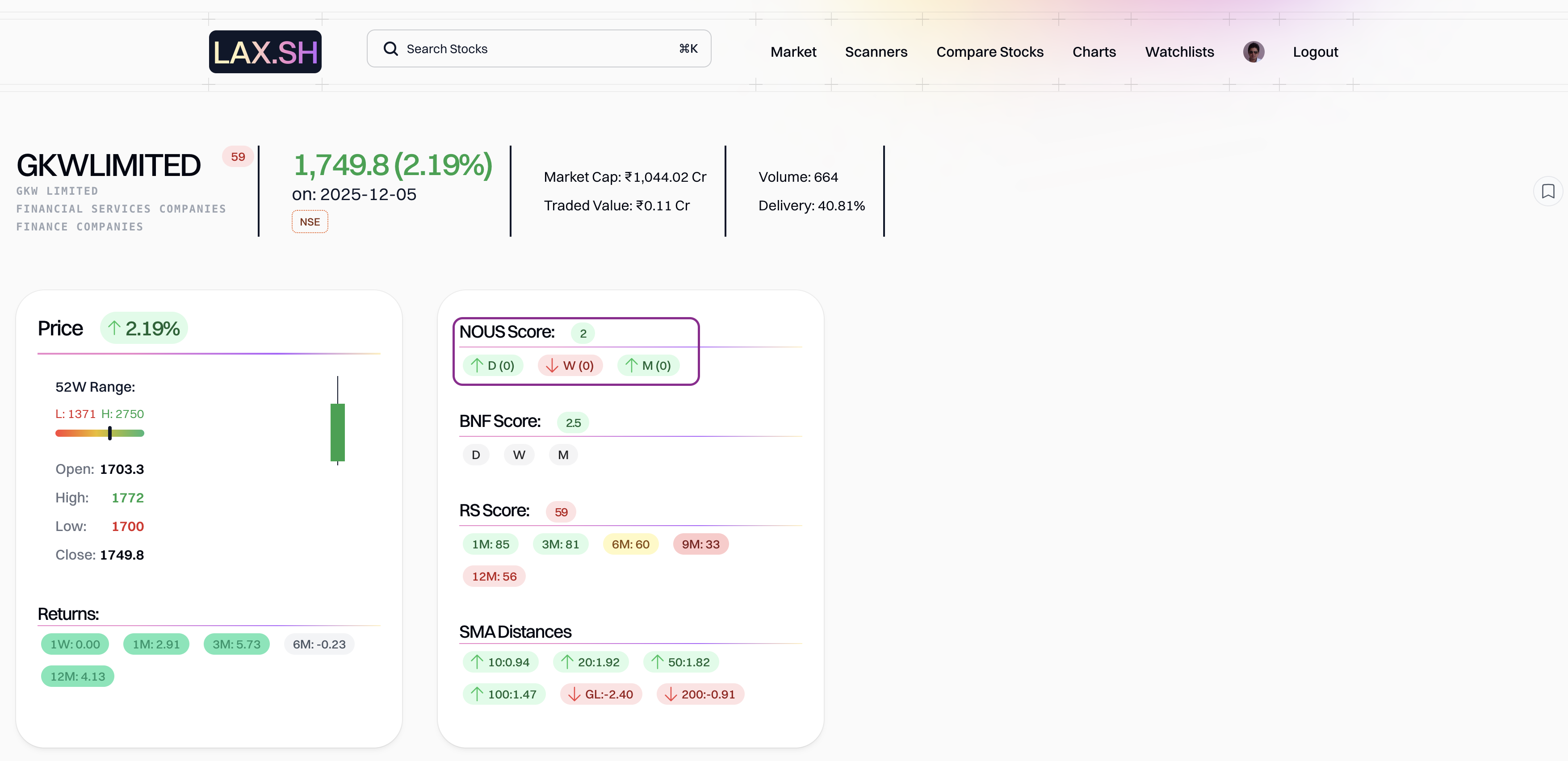Click the NOUS daily D (0) up-arrow badge
Screen dimensions: 1568x761
[x=492, y=366]
